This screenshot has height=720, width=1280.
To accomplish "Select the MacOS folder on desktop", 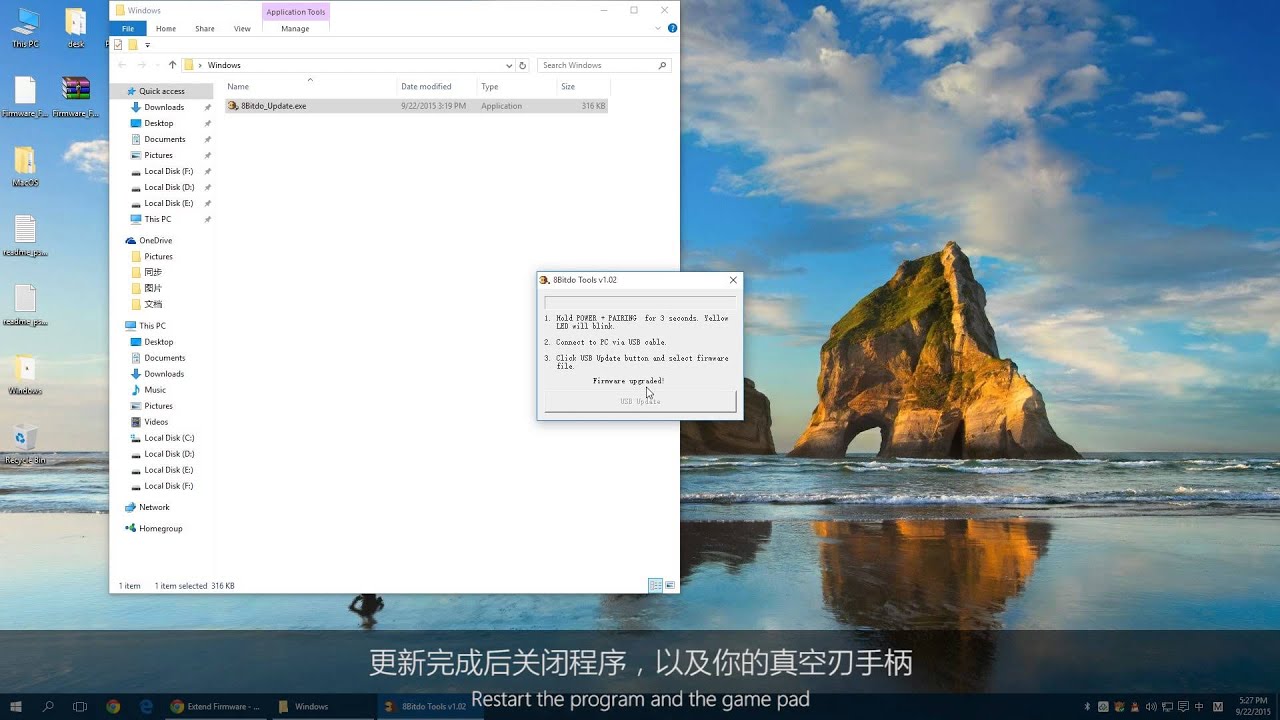I will click(x=25, y=167).
